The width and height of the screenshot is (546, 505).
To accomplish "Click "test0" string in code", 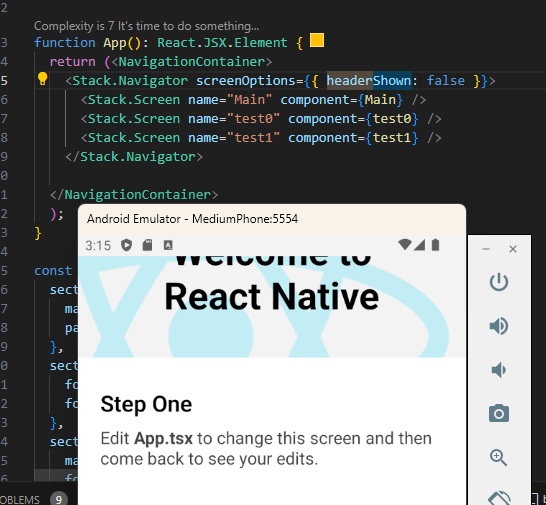I will [253, 119].
